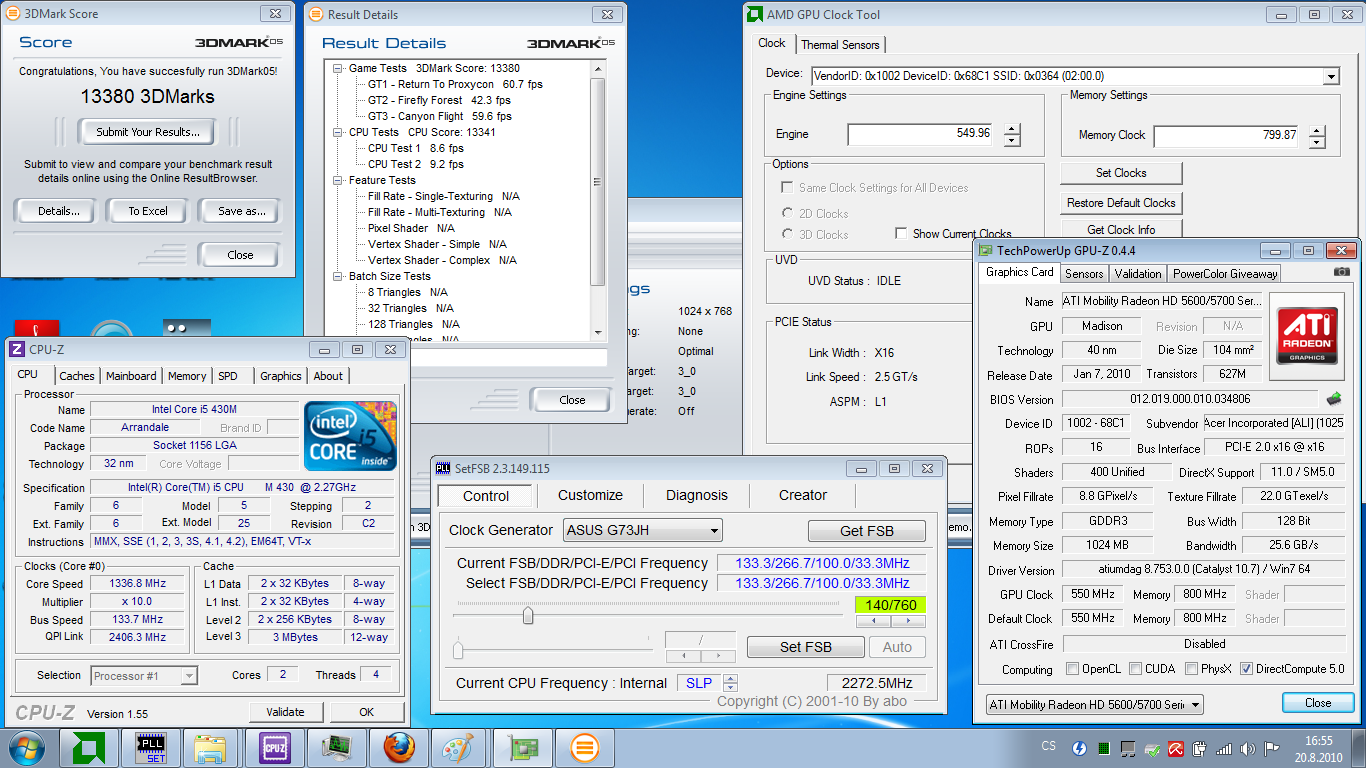Open the Clock Generator ASUS G73JH dropdown
The image size is (1366, 768).
point(642,530)
